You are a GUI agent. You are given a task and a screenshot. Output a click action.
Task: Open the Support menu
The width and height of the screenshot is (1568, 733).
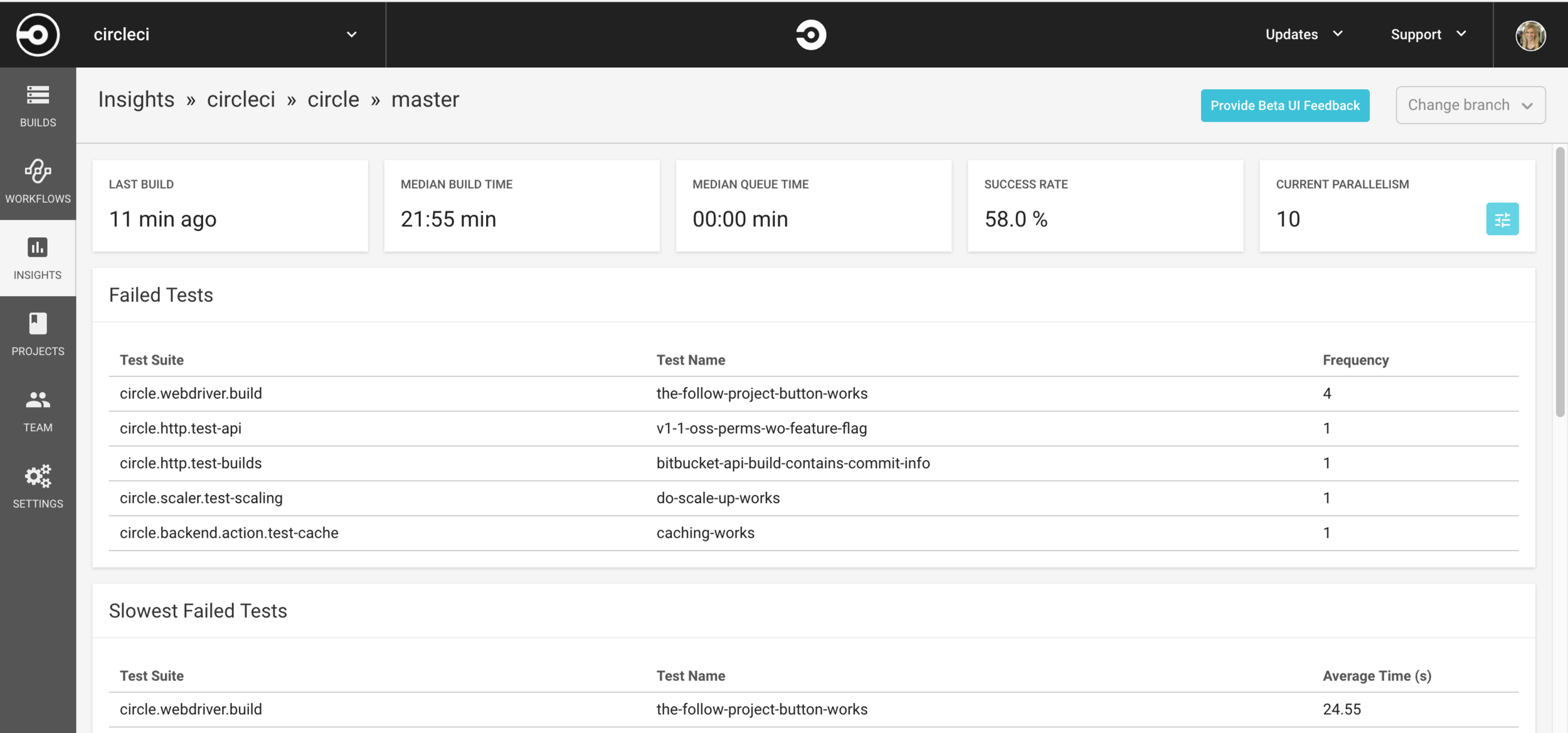click(x=1428, y=35)
